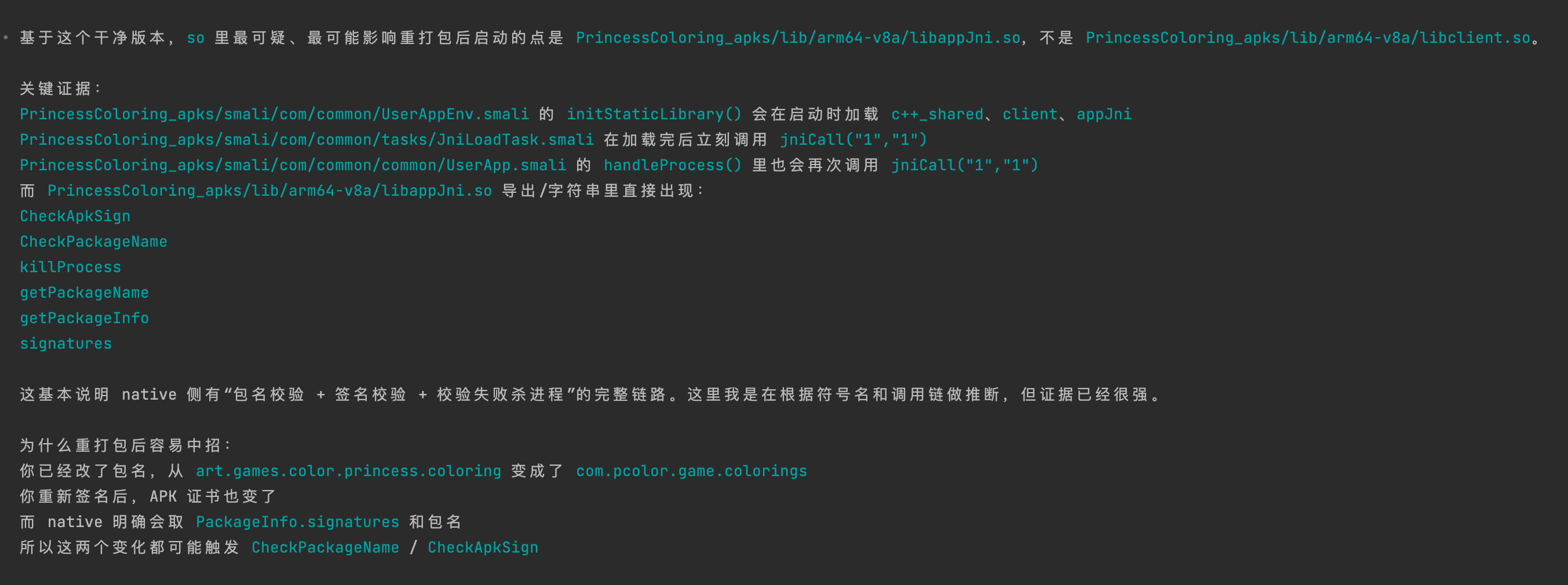Click the UserAppEnv.smali file path link
The height and width of the screenshot is (585, 1568).
tap(274, 115)
